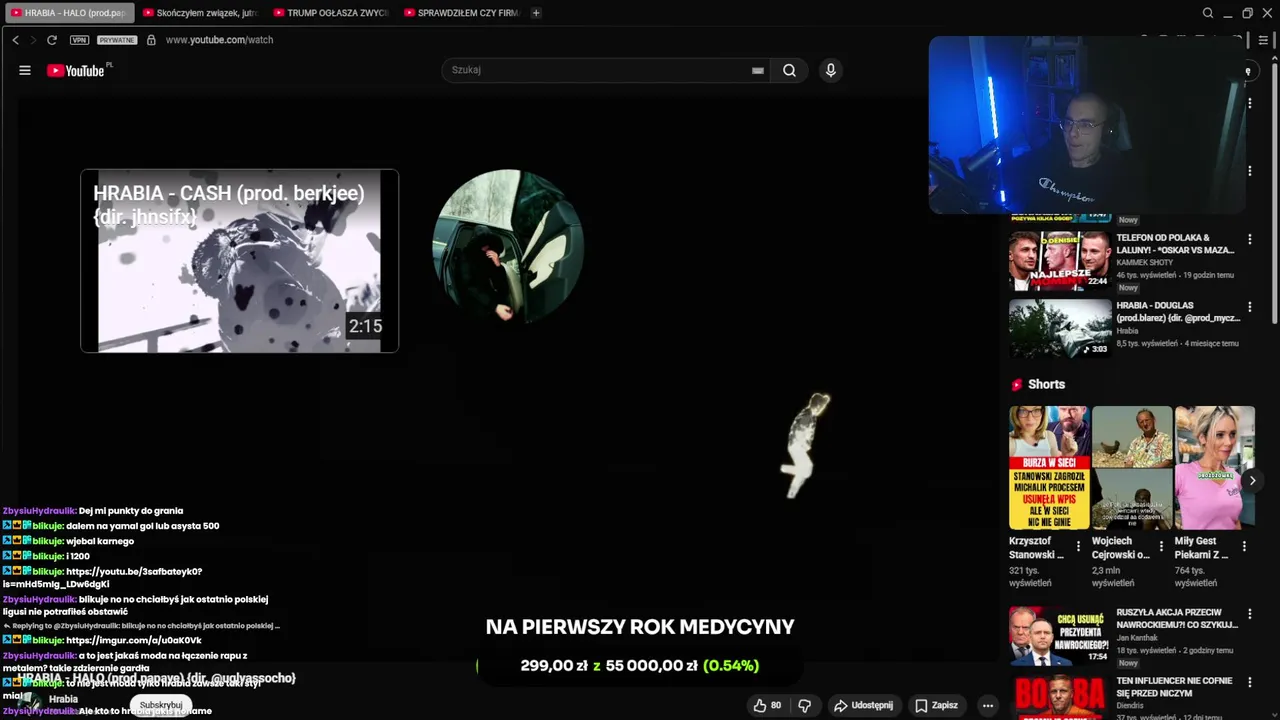
Task: Click RUSZYŁA AKCJA video thumbnail 17:54
Action: (x=1060, y=635)
